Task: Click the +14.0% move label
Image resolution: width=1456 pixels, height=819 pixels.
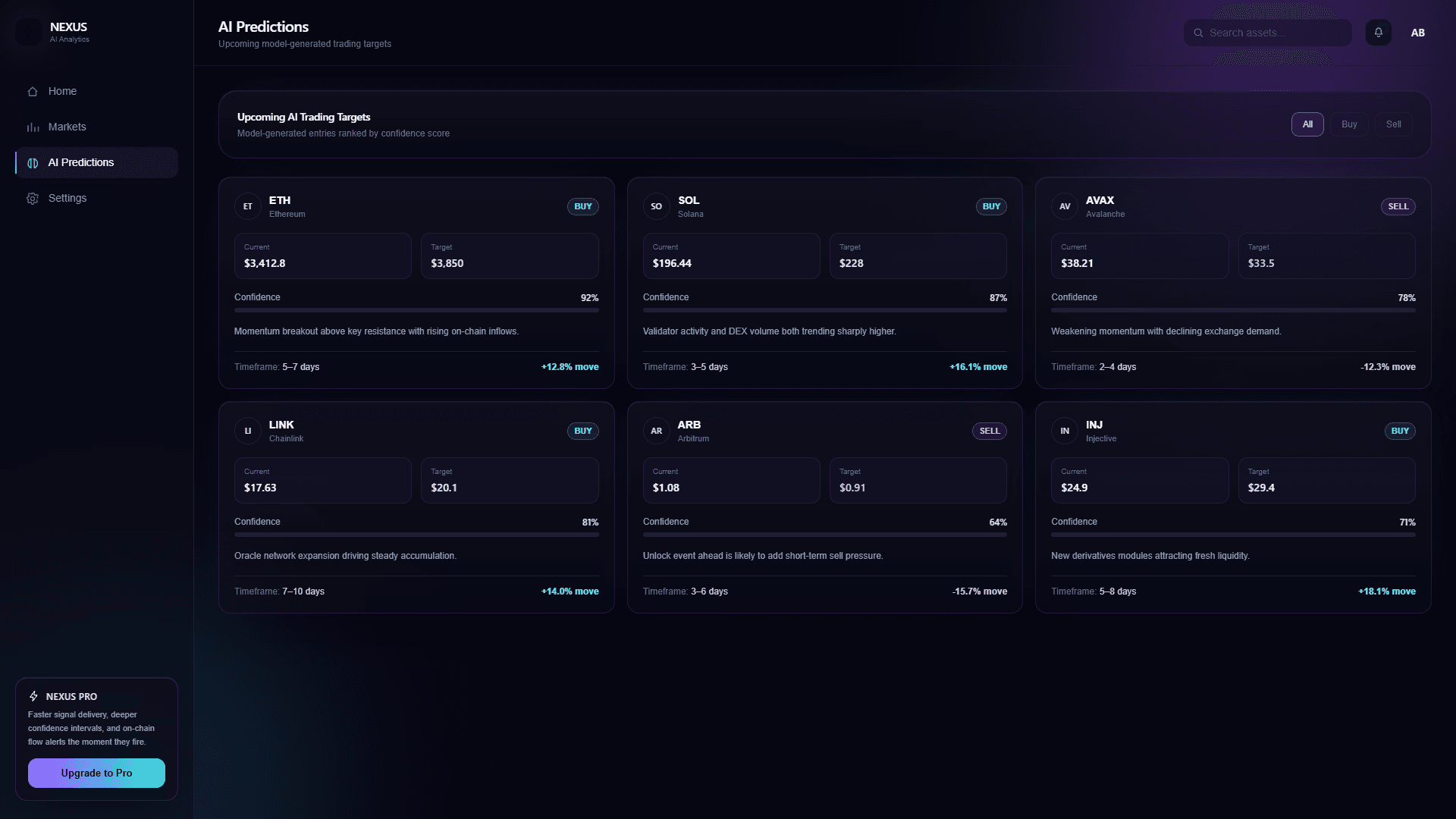Action: coord(570,591)
